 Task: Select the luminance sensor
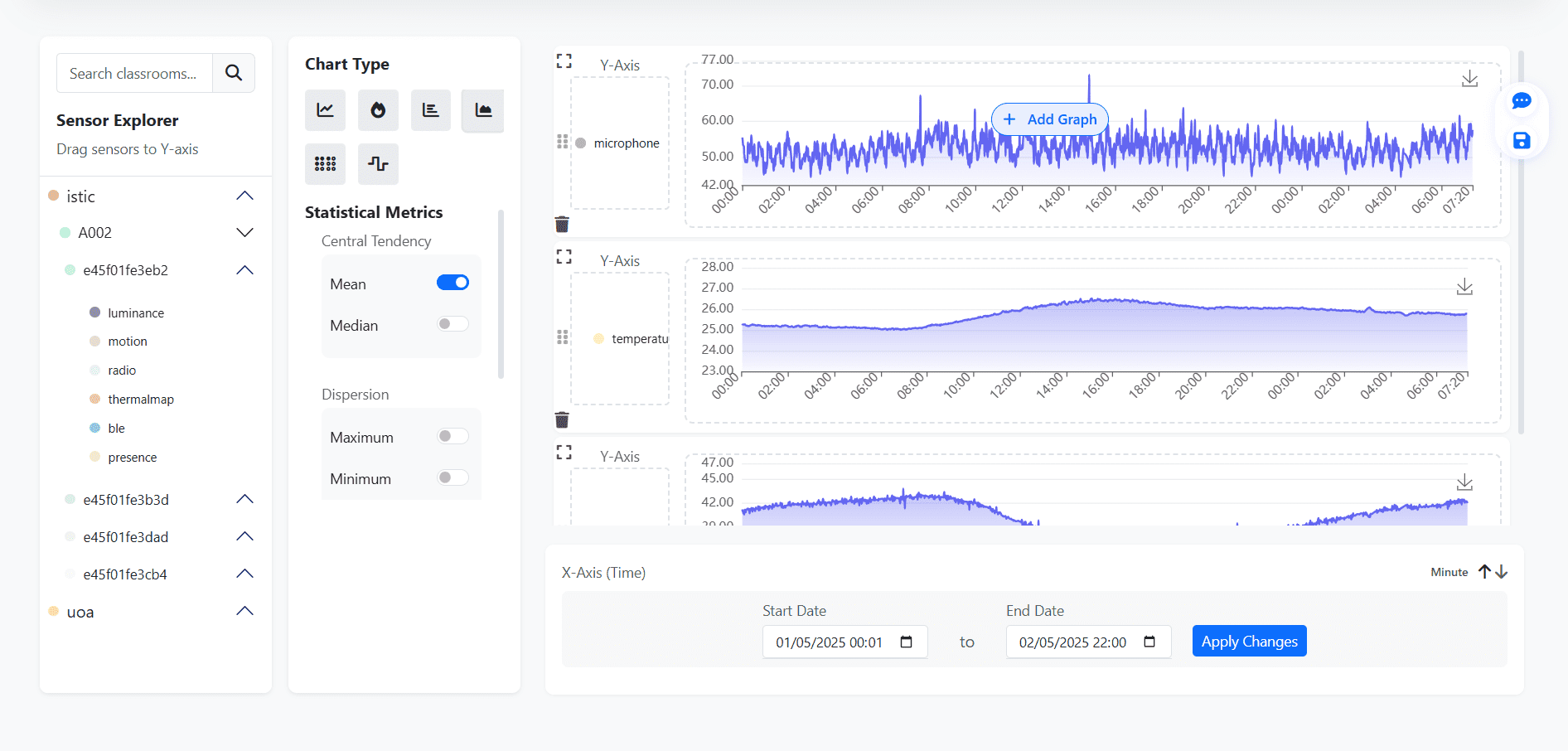pos(136,313)
